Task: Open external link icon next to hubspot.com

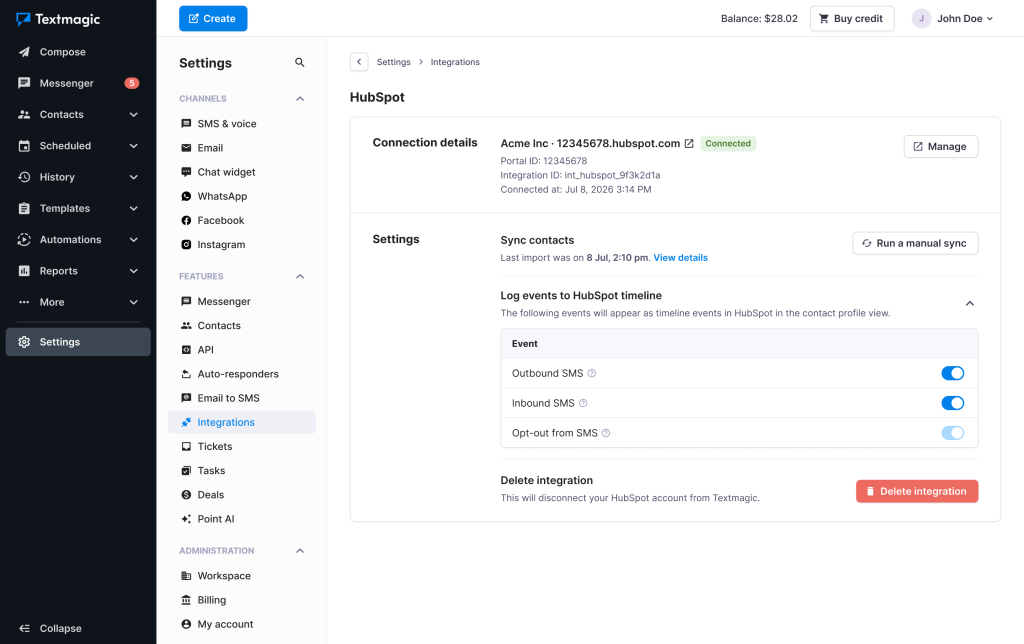Action: point(689,144)
